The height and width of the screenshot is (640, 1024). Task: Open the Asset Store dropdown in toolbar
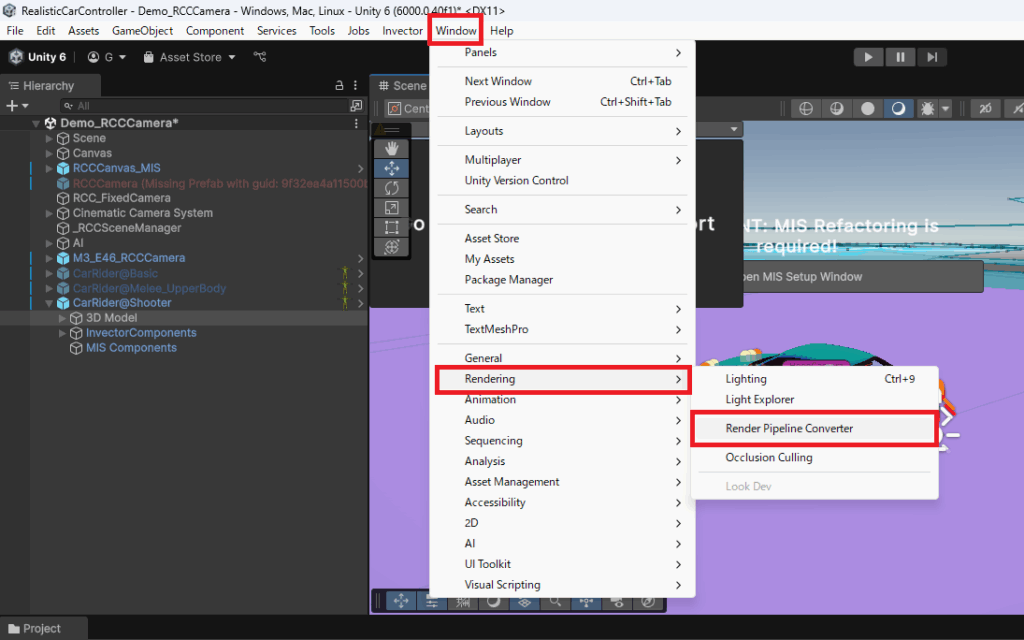(190, 57)
